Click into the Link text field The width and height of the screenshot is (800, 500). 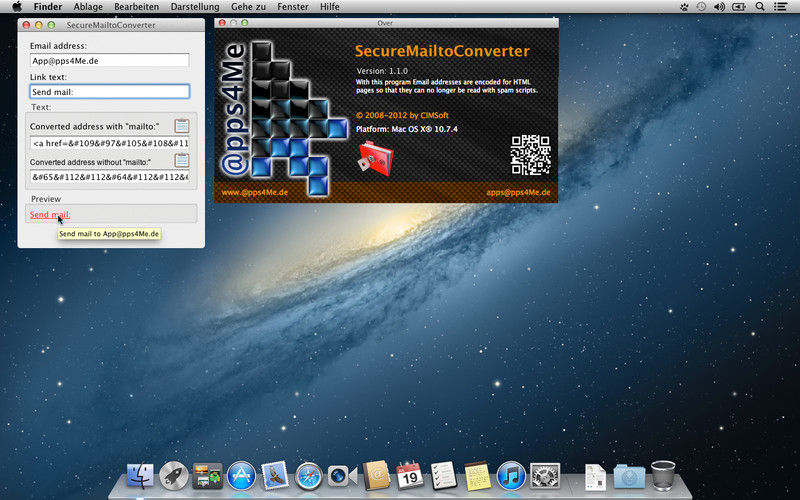[109, 91]
